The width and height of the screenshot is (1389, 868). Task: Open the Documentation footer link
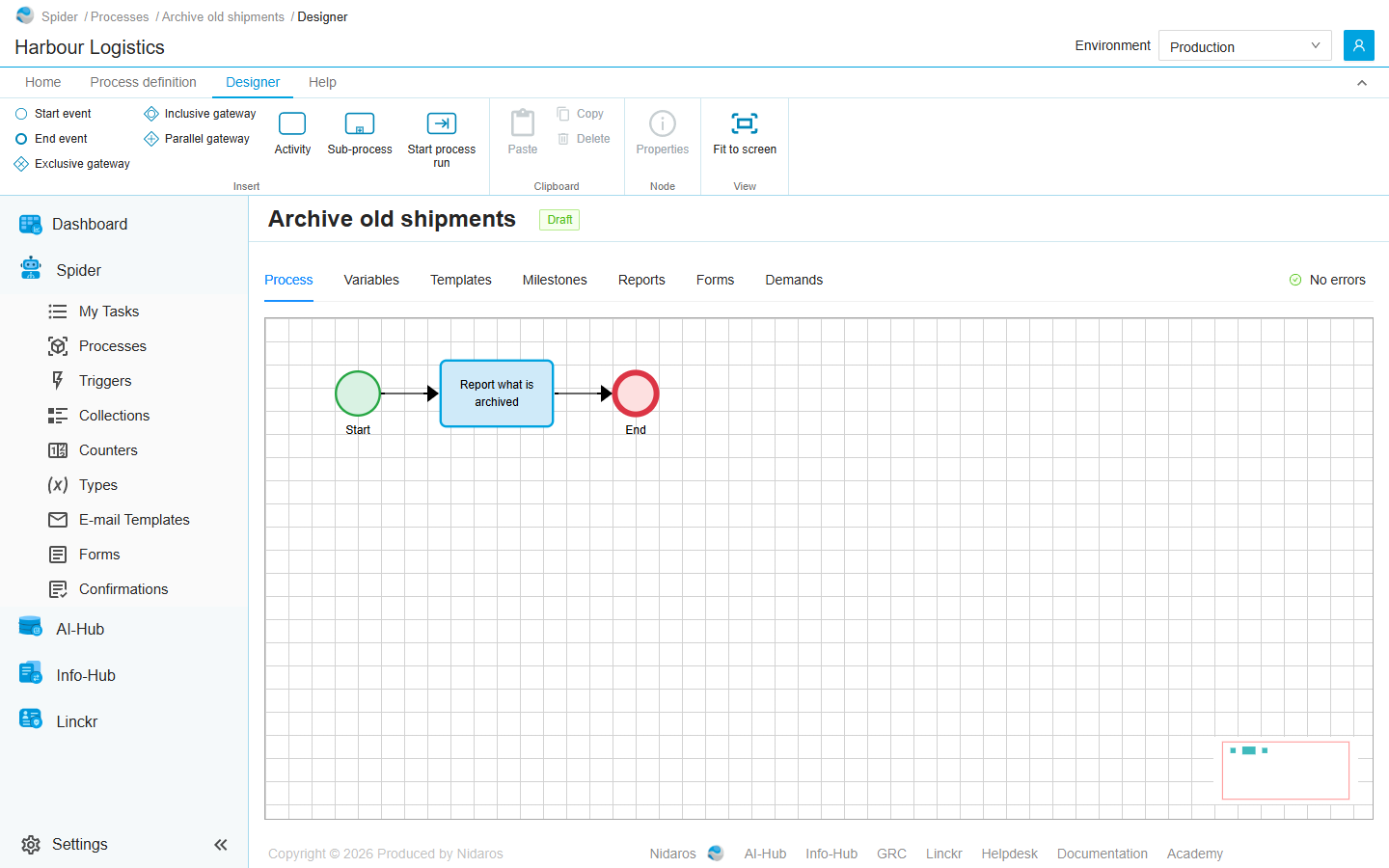coord(1103,854)
